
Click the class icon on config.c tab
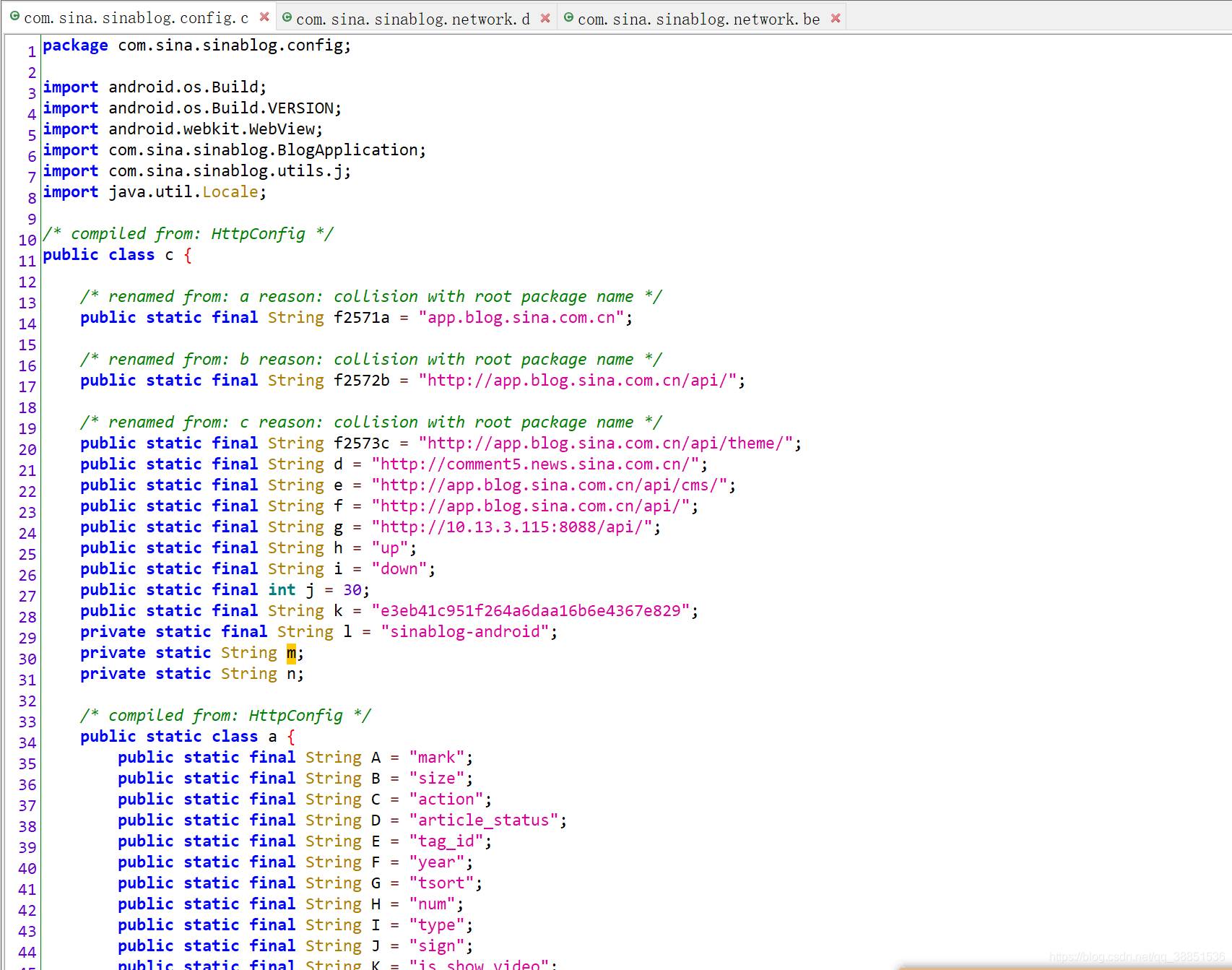14,16
